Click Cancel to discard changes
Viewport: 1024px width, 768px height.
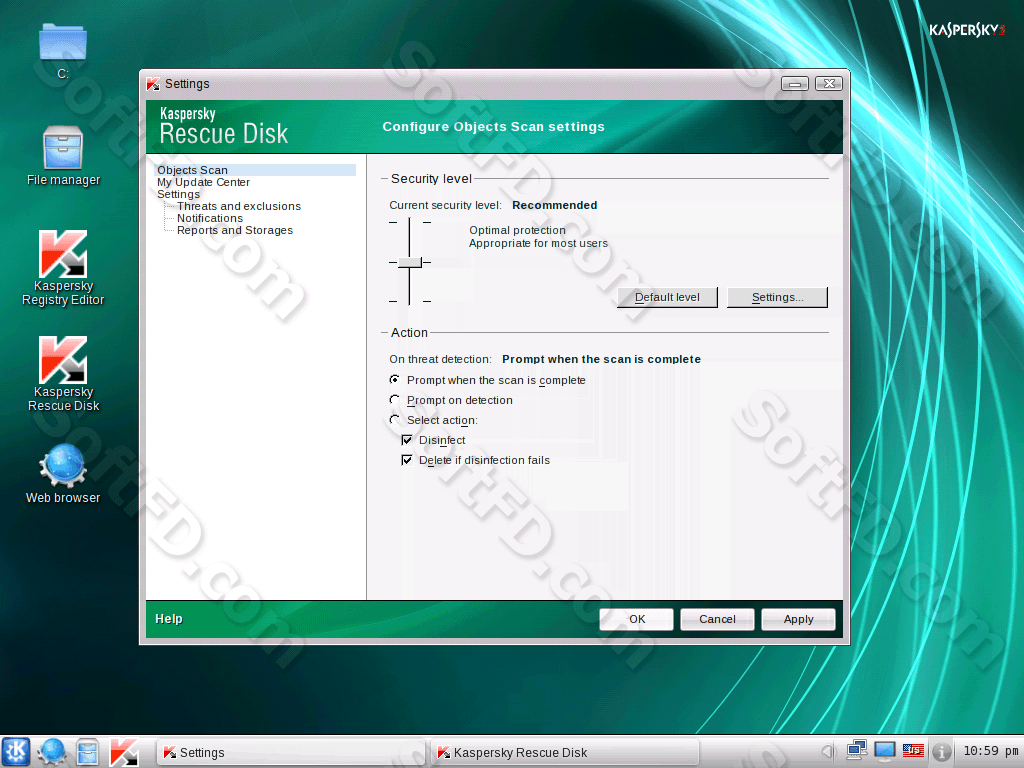717,619
